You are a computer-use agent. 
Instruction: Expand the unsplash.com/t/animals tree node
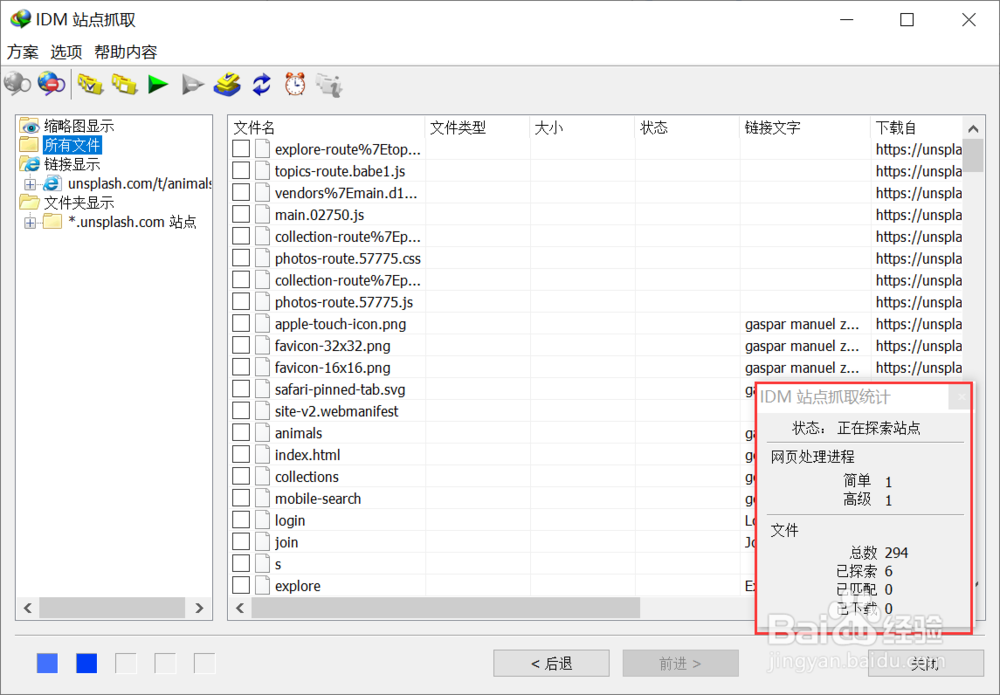[30, 184]
